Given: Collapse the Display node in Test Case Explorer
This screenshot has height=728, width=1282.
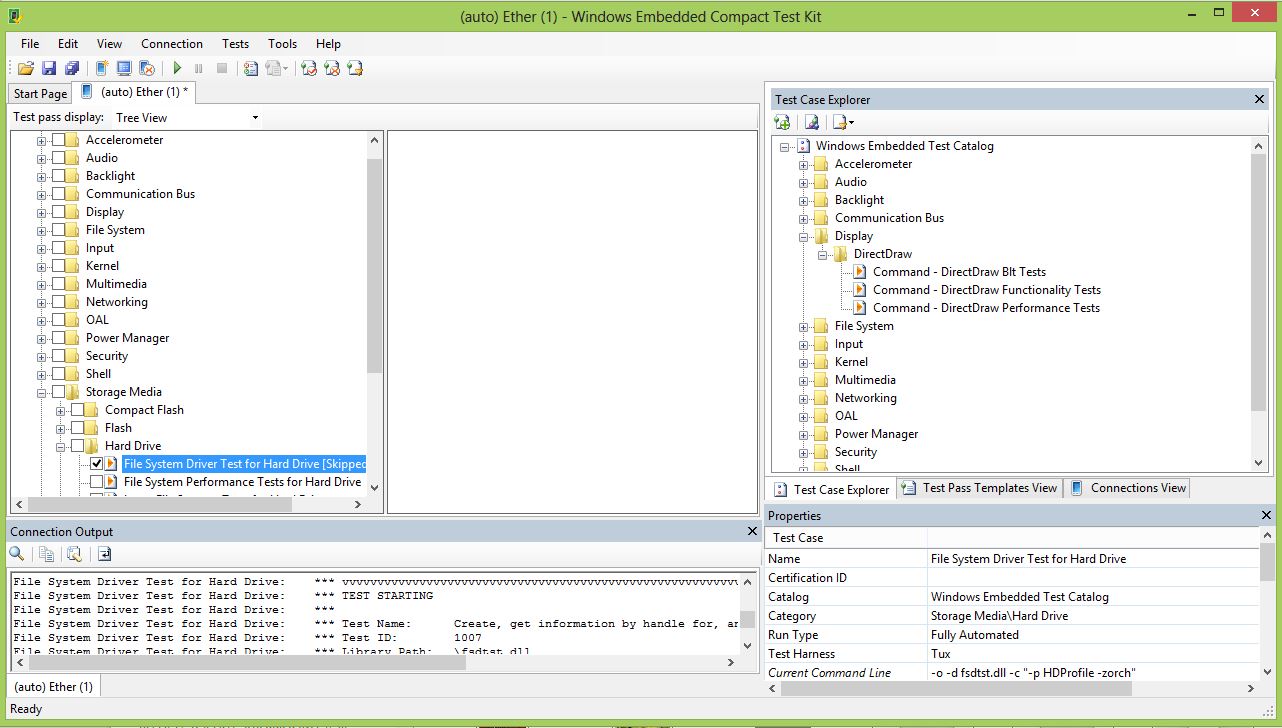Looking at the screenshot, I should point(804,236).
